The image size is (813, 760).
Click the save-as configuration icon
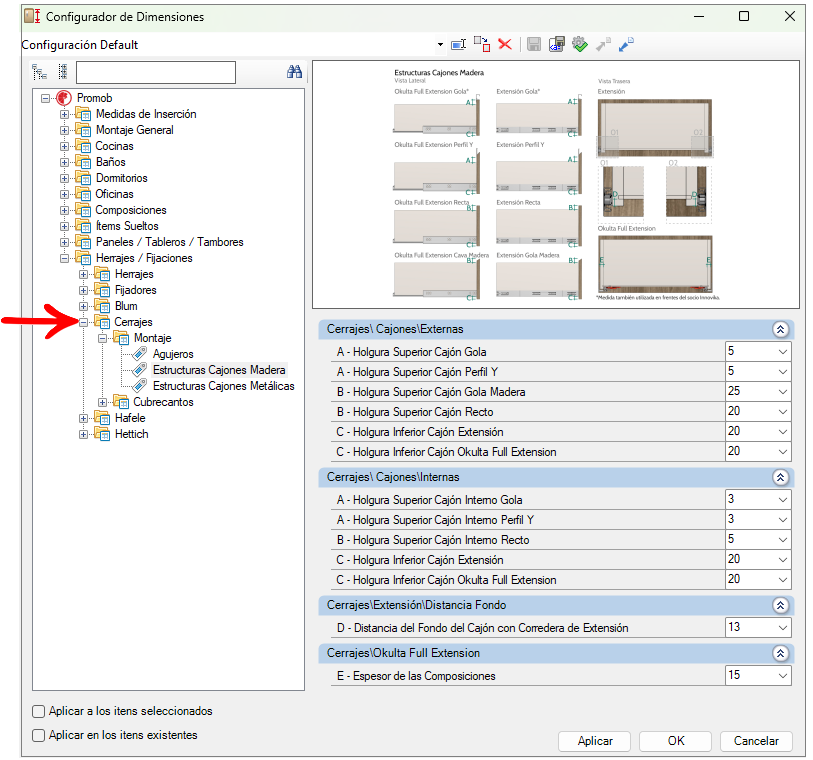coord(556,45)
